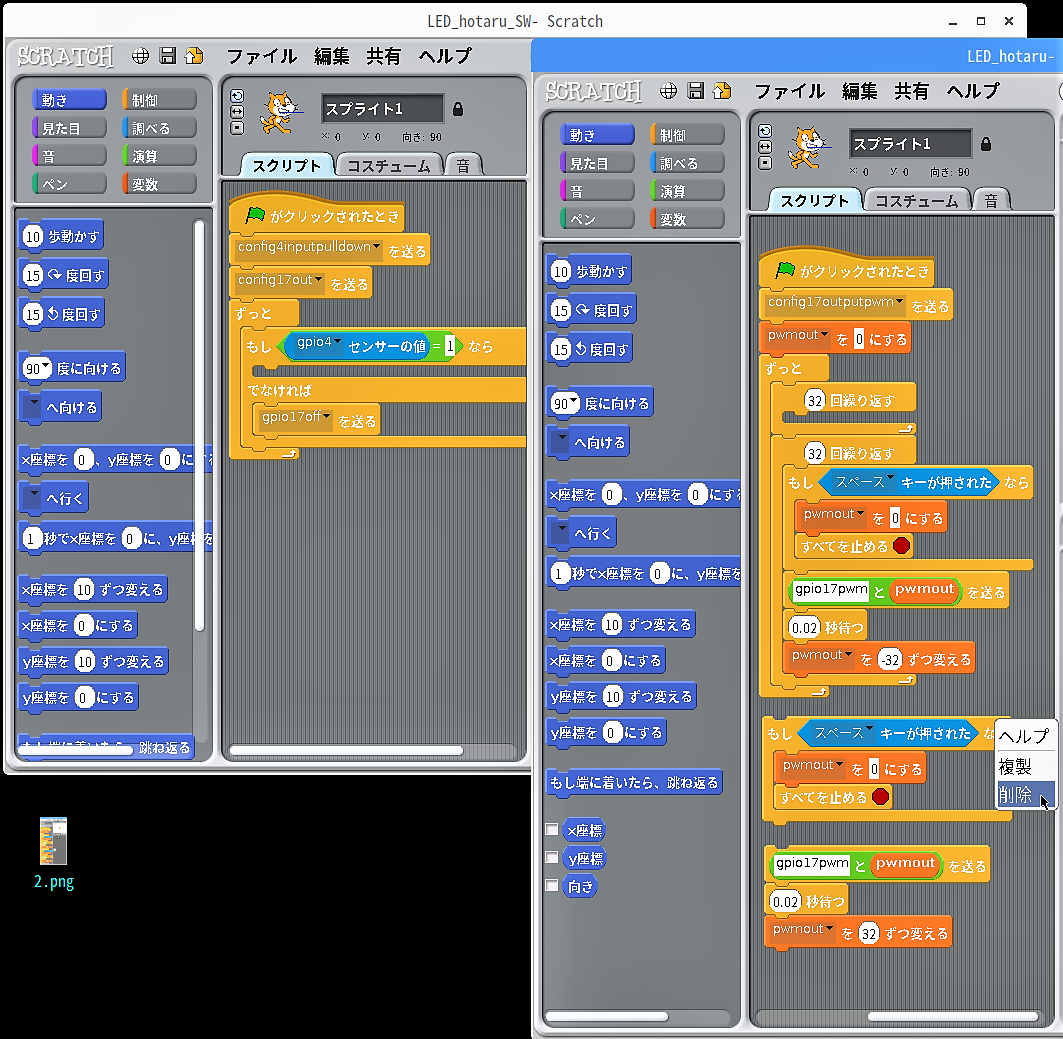Select the cat sprite thumbnail in back window
1063x1039 pixels.
279,113
